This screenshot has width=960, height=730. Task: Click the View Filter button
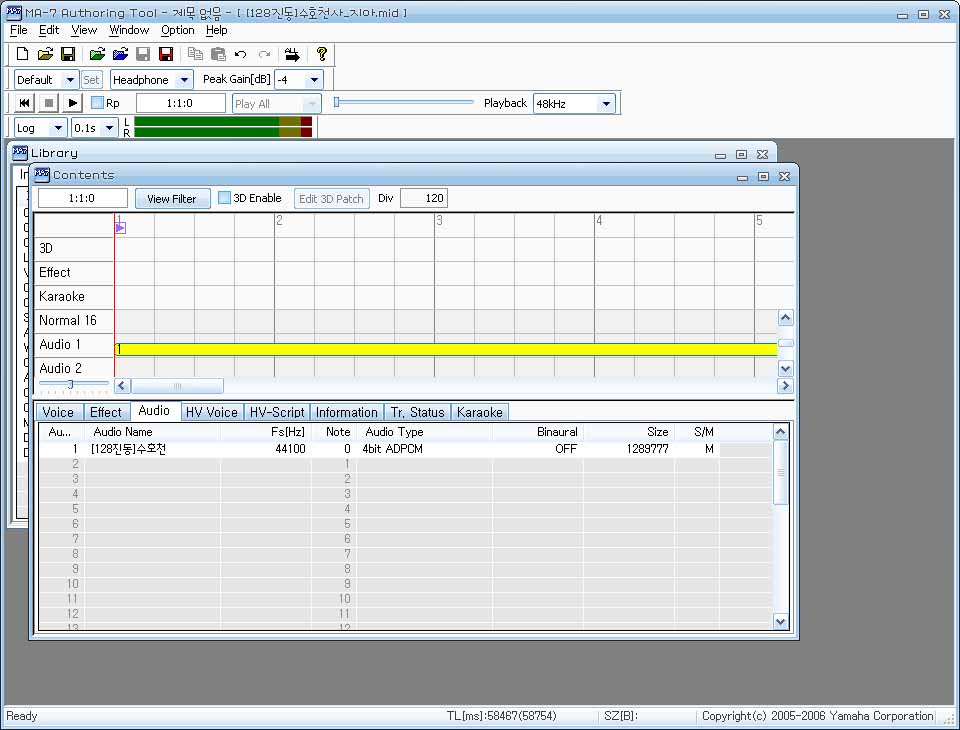coord(172,198)
